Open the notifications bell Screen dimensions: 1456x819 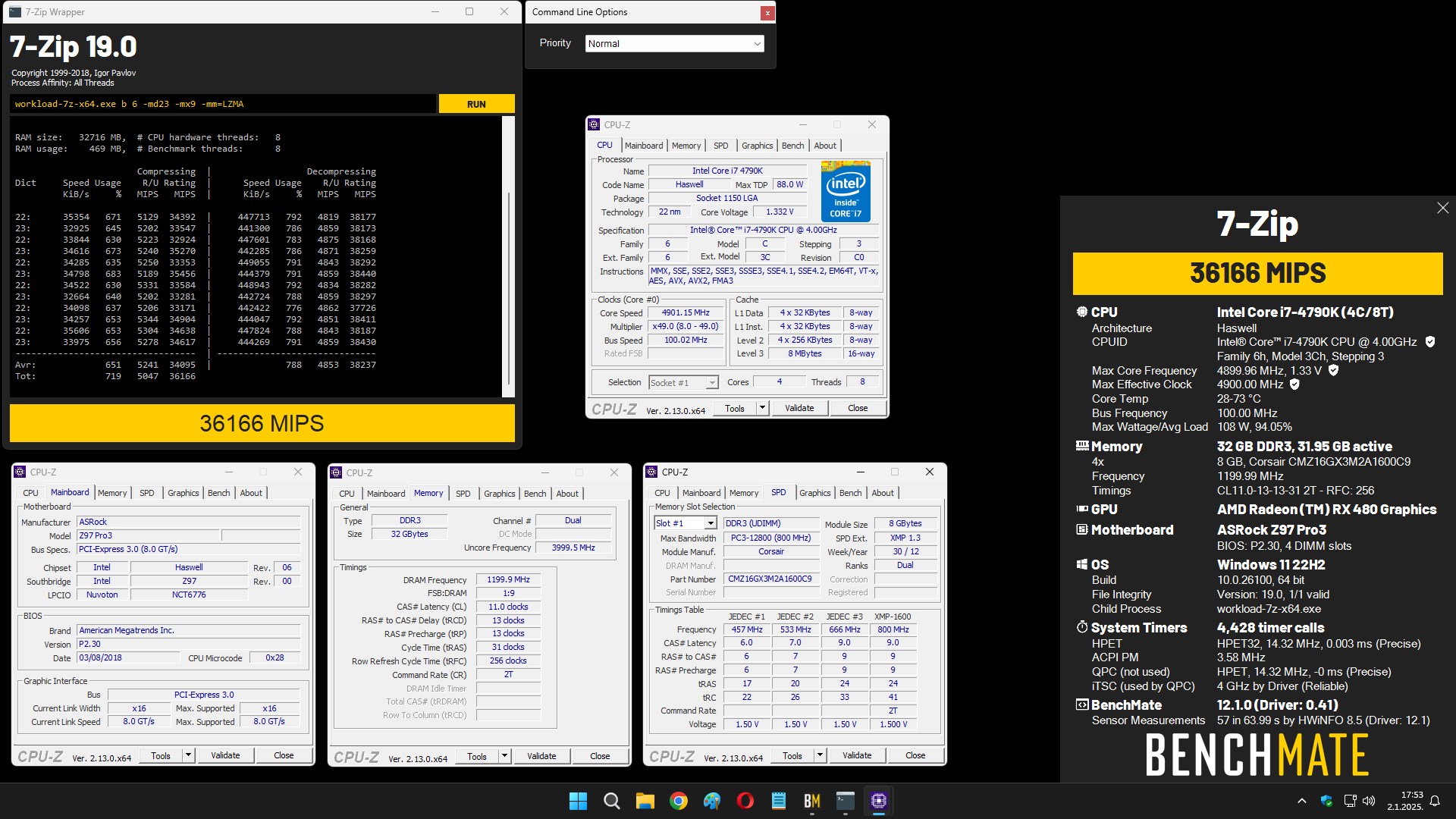(x=1435, y=801)
